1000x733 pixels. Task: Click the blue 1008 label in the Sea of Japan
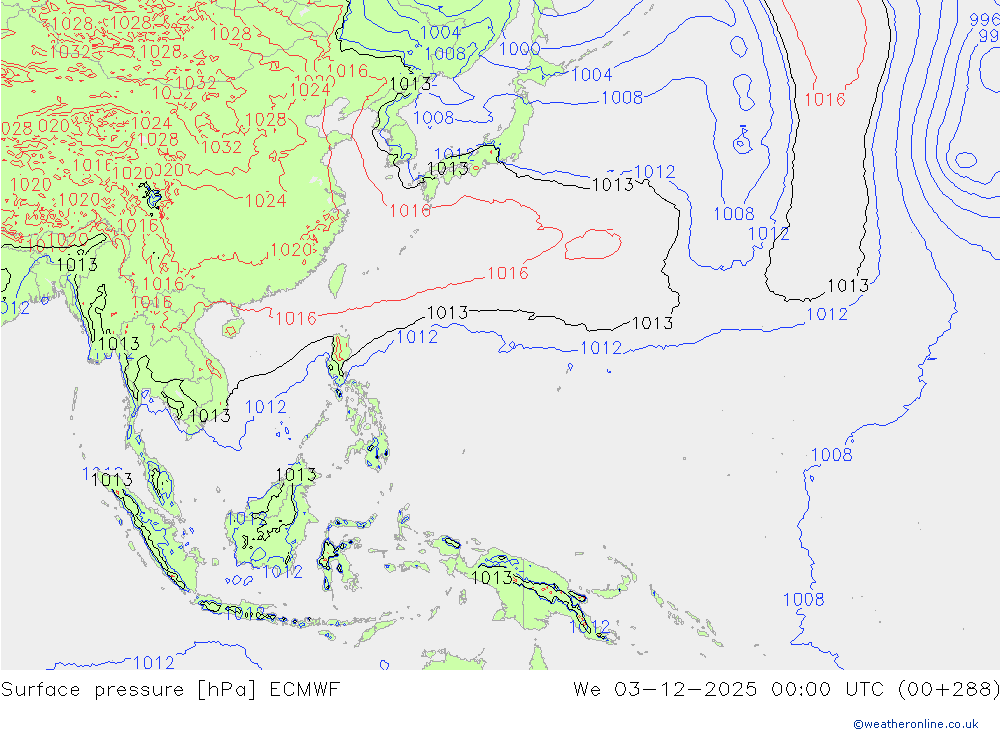click(434, 118)
